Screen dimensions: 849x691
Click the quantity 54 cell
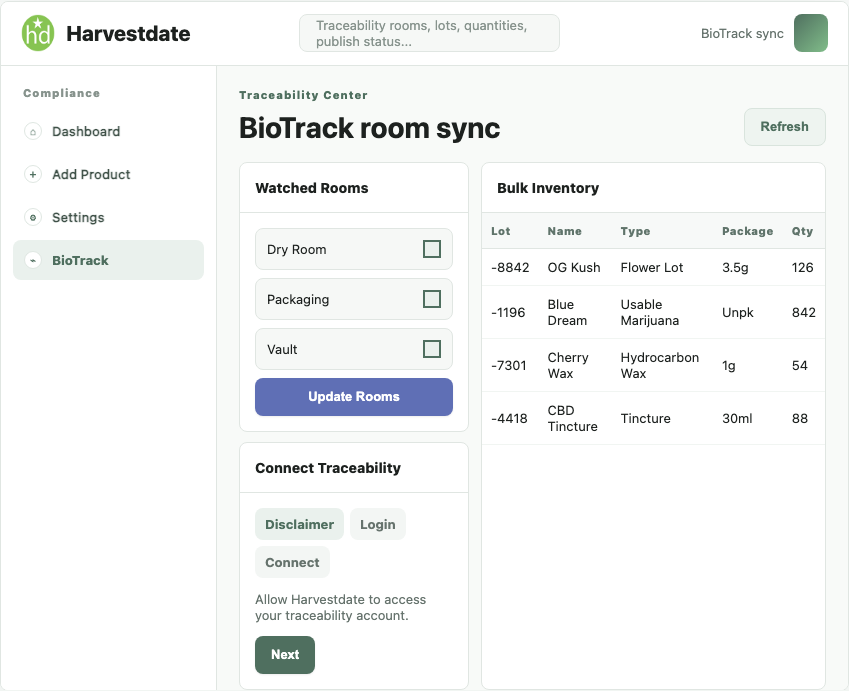799,366
